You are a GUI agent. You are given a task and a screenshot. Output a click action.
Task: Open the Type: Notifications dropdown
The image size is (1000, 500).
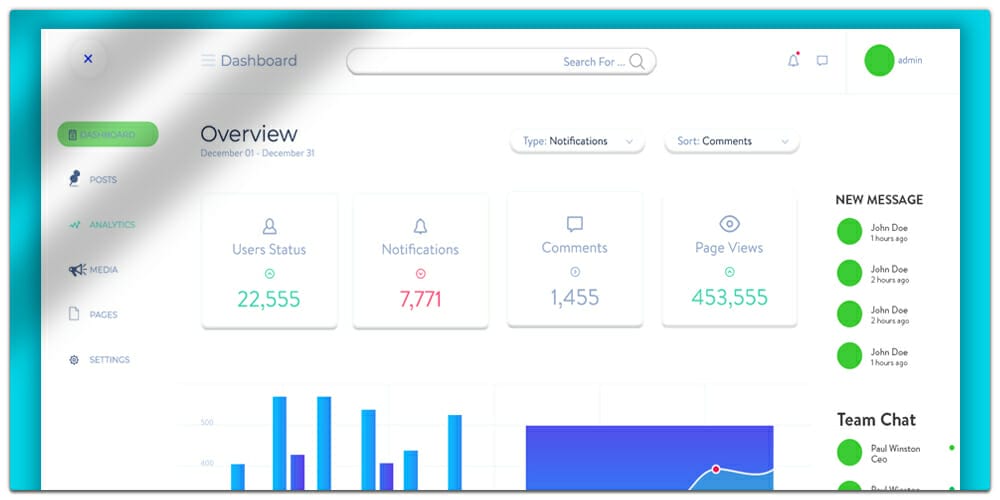pyautogui.click(x=577, y=141)
